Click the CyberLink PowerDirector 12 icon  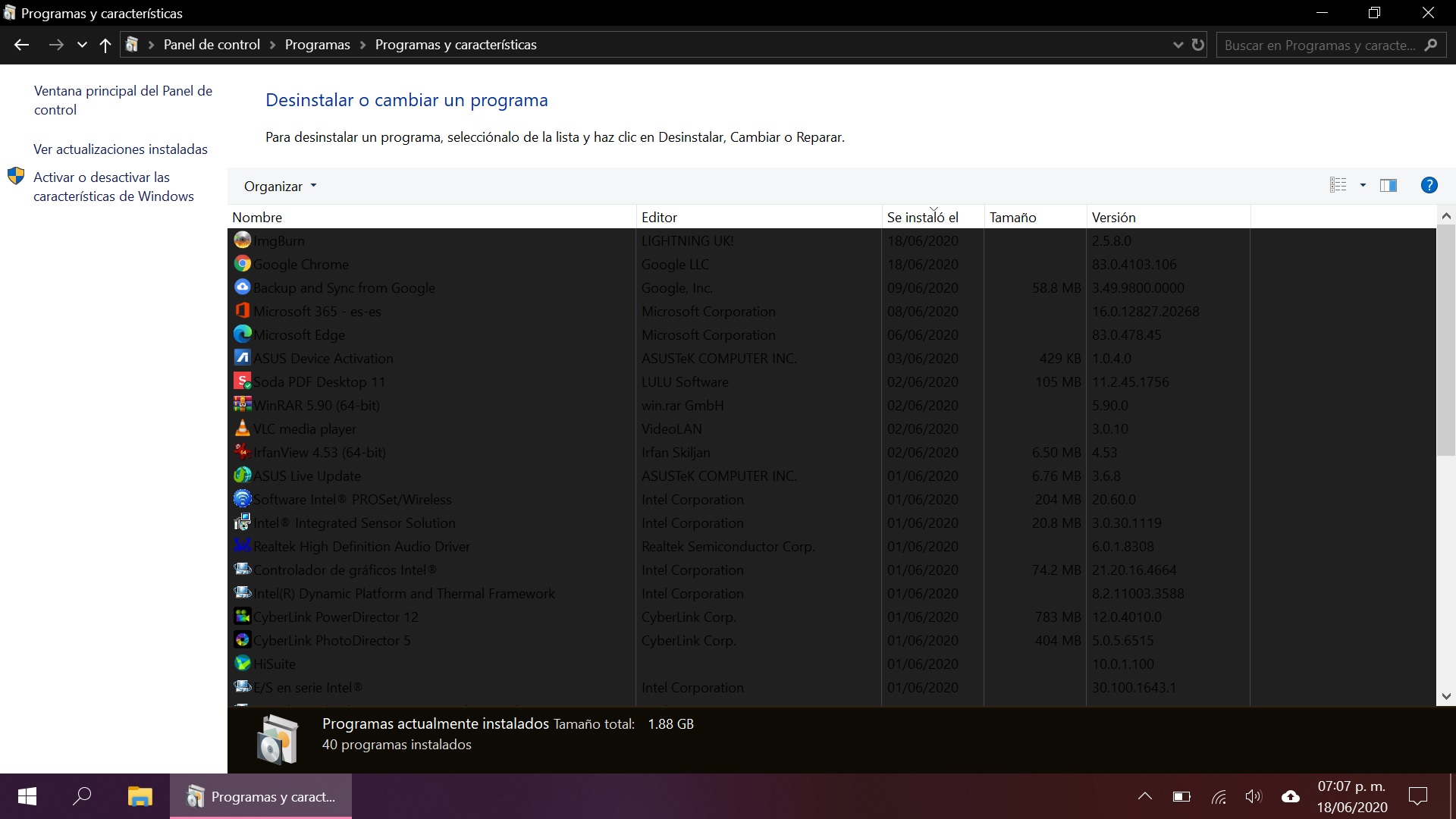243,617
